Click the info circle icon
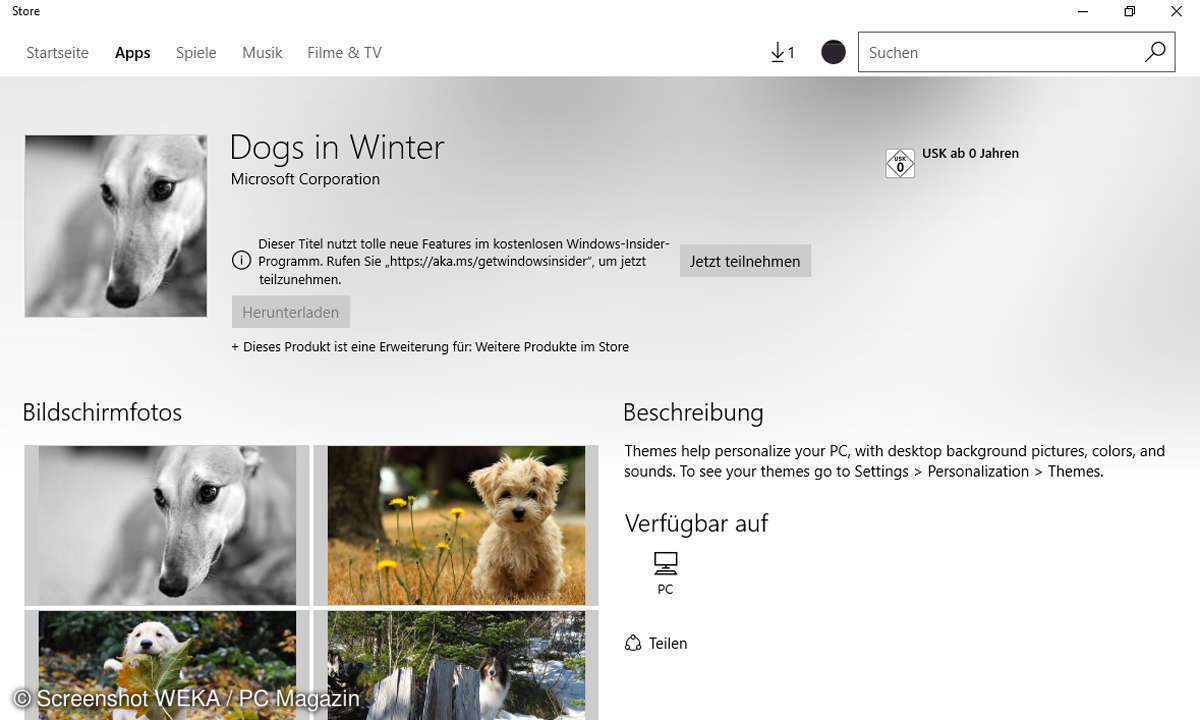Screen dimensions: 1200x720 tap(241, 261)
